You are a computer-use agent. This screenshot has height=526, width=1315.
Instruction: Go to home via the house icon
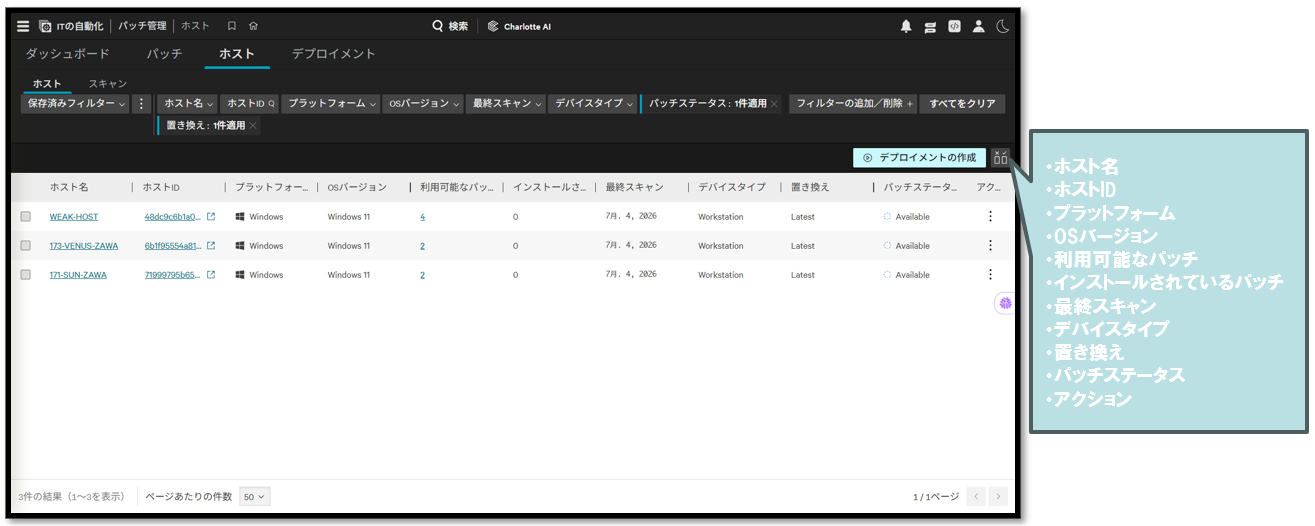pos(254,26)
